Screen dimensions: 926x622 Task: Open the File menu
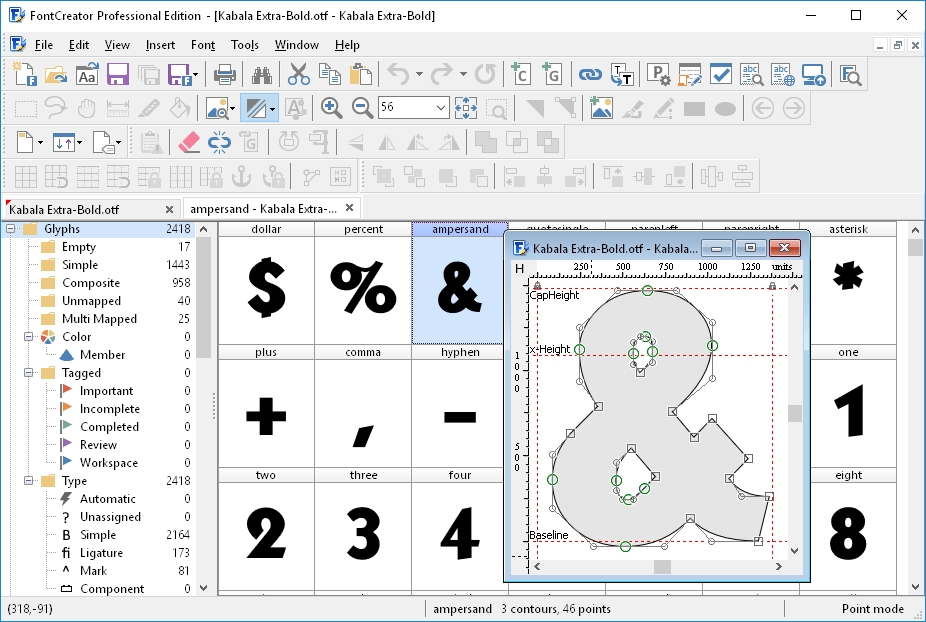44,45
